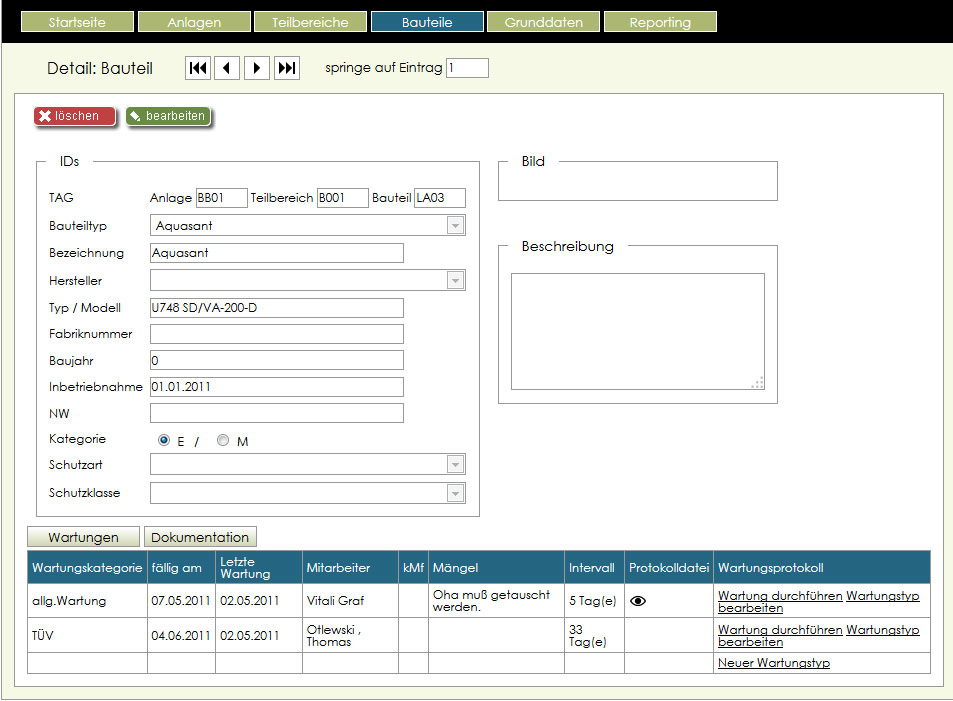Open the Bauteiltyp dropdown

[x=456, y=226]
